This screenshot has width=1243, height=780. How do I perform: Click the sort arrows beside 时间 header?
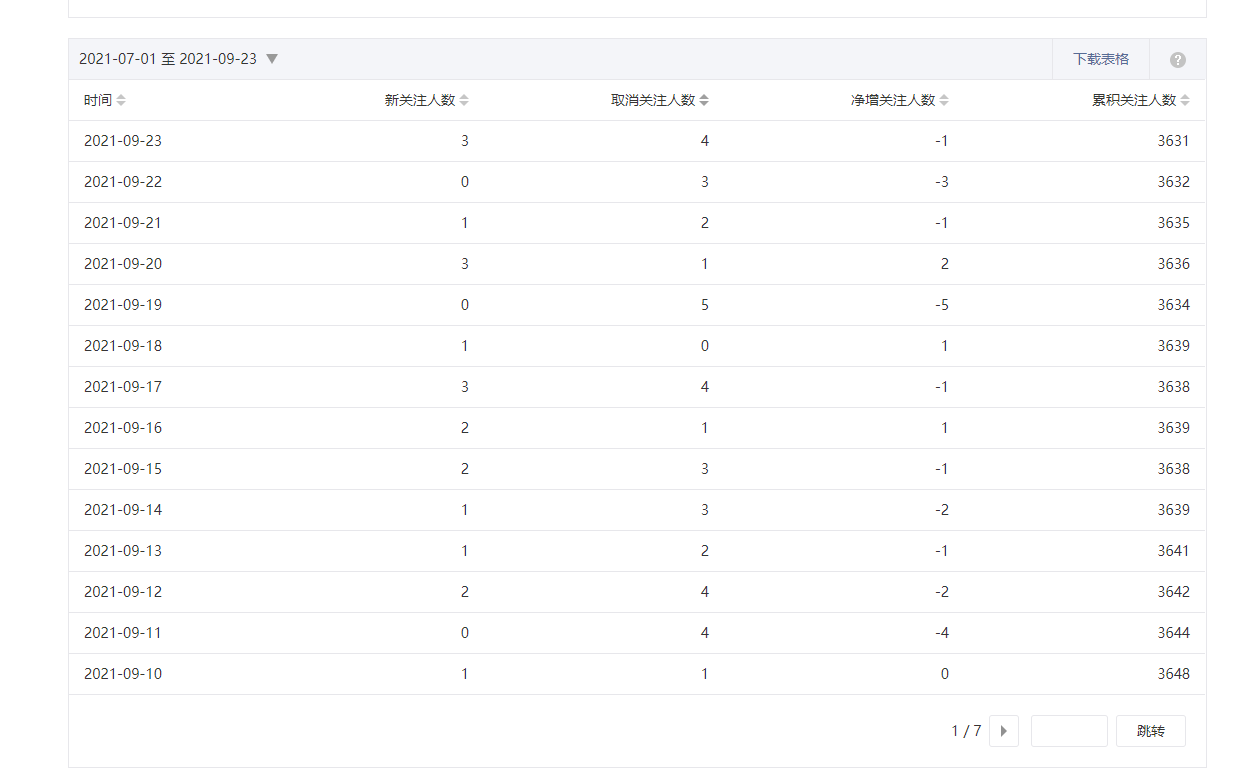(121, 100)
